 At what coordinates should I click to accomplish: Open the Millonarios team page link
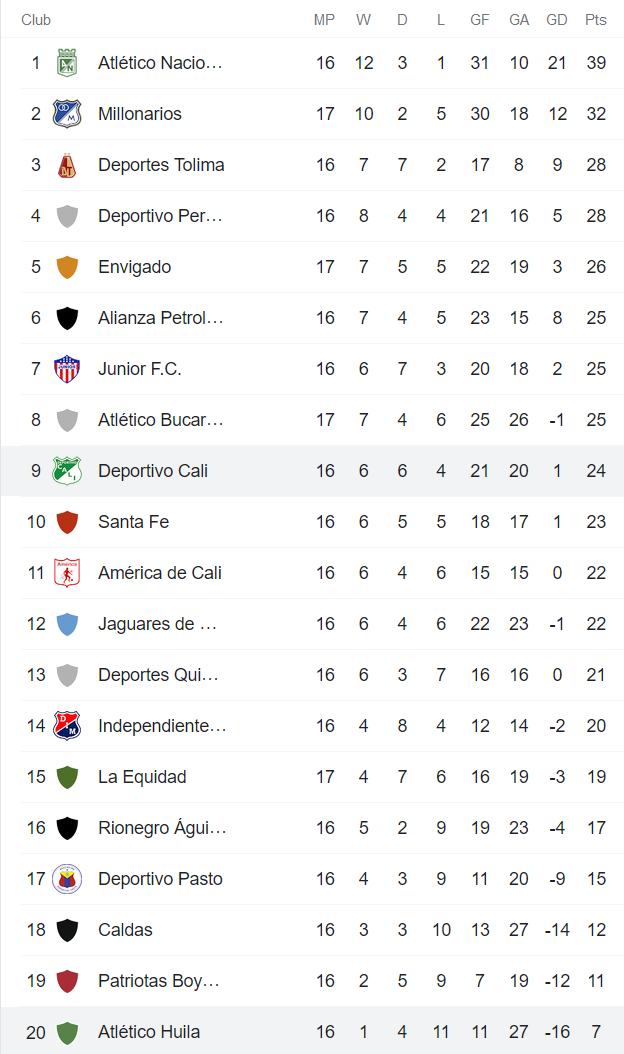pyautogui.click(x=140, y=113)
